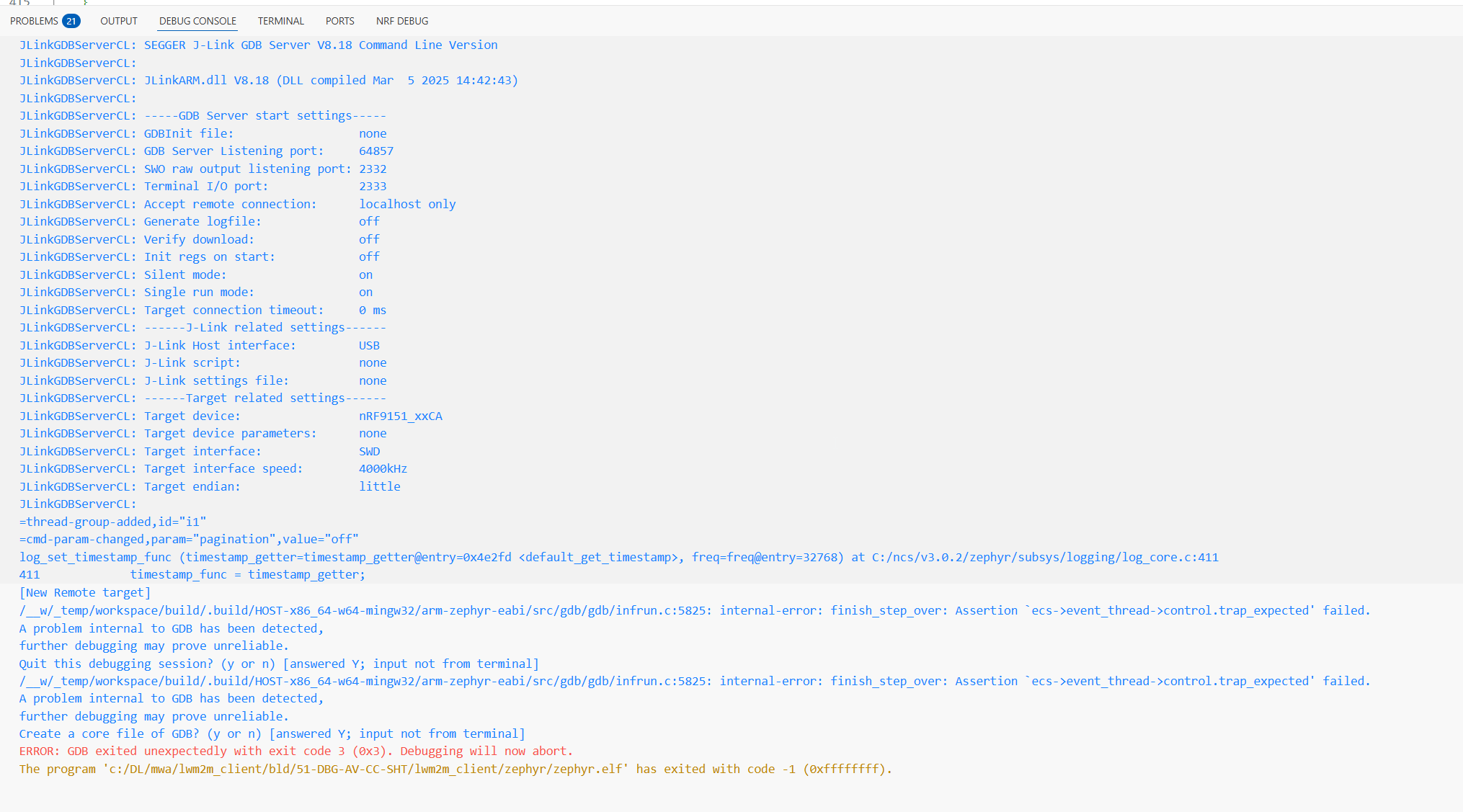Click Target device value nRF9151_xxCA
The image size is (1463, 812).
pos(401,416)
